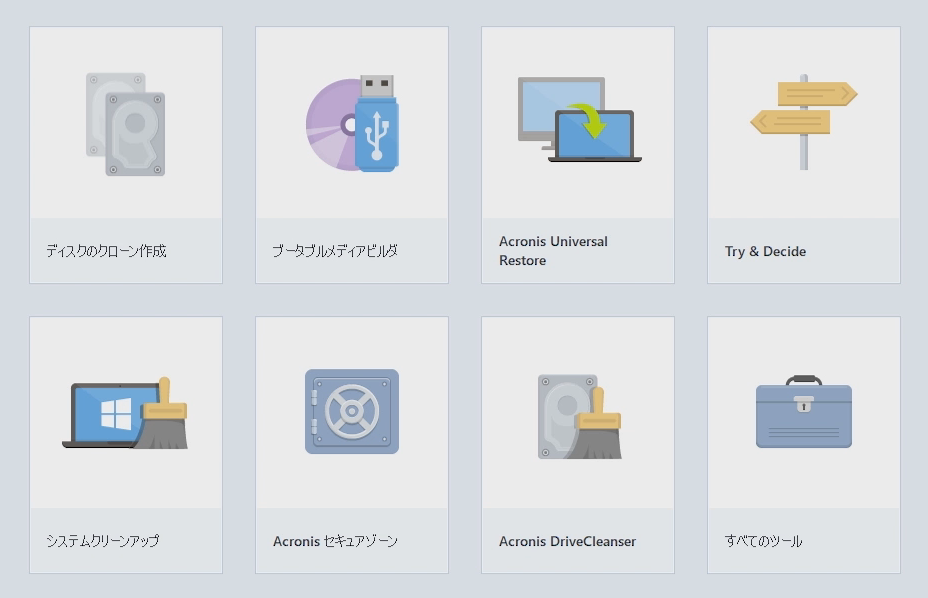Click the blue toolbox icon
This screenshot has height=598, width=928.
tap(804, 412)
